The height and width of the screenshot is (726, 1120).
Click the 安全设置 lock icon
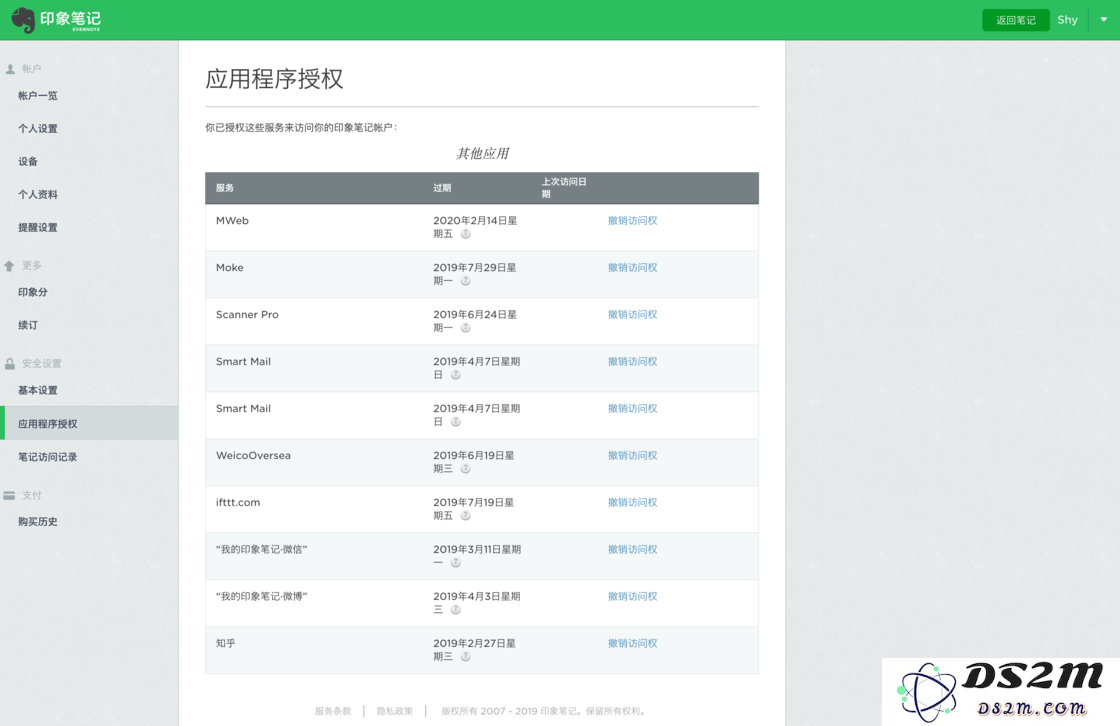point(10,364)
